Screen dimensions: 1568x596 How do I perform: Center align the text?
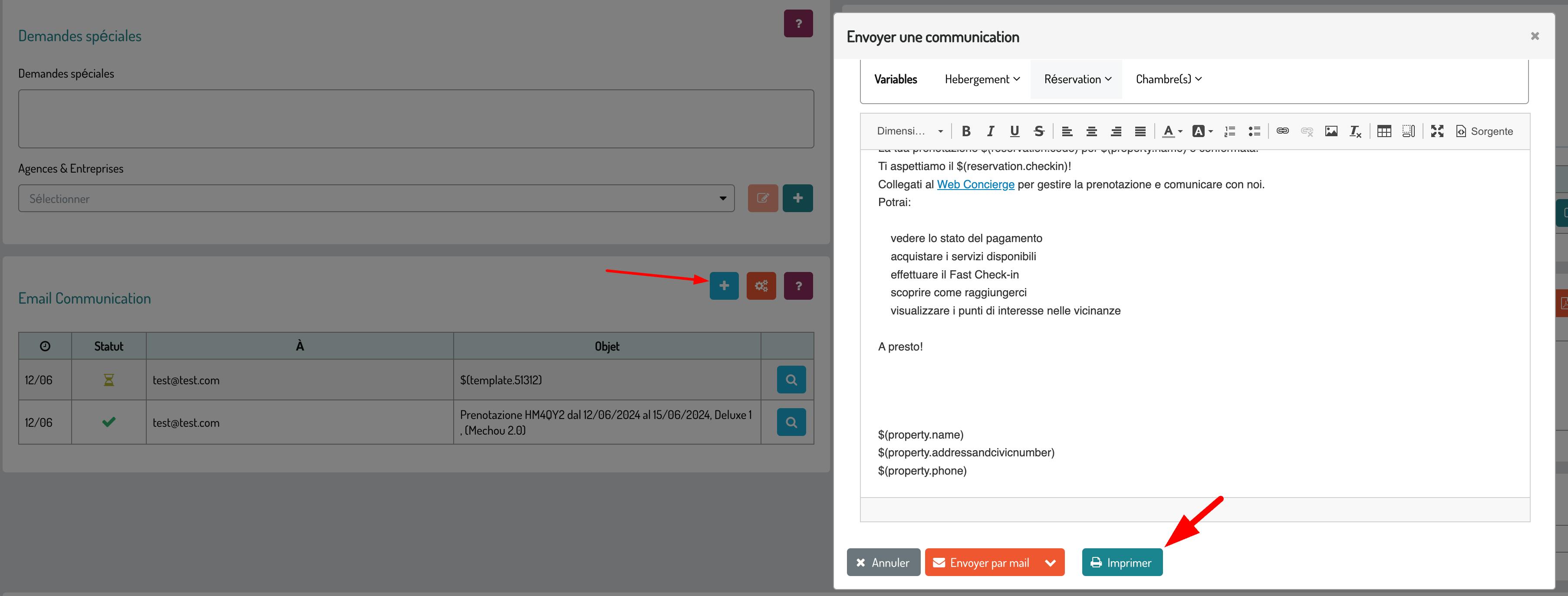1091,131
